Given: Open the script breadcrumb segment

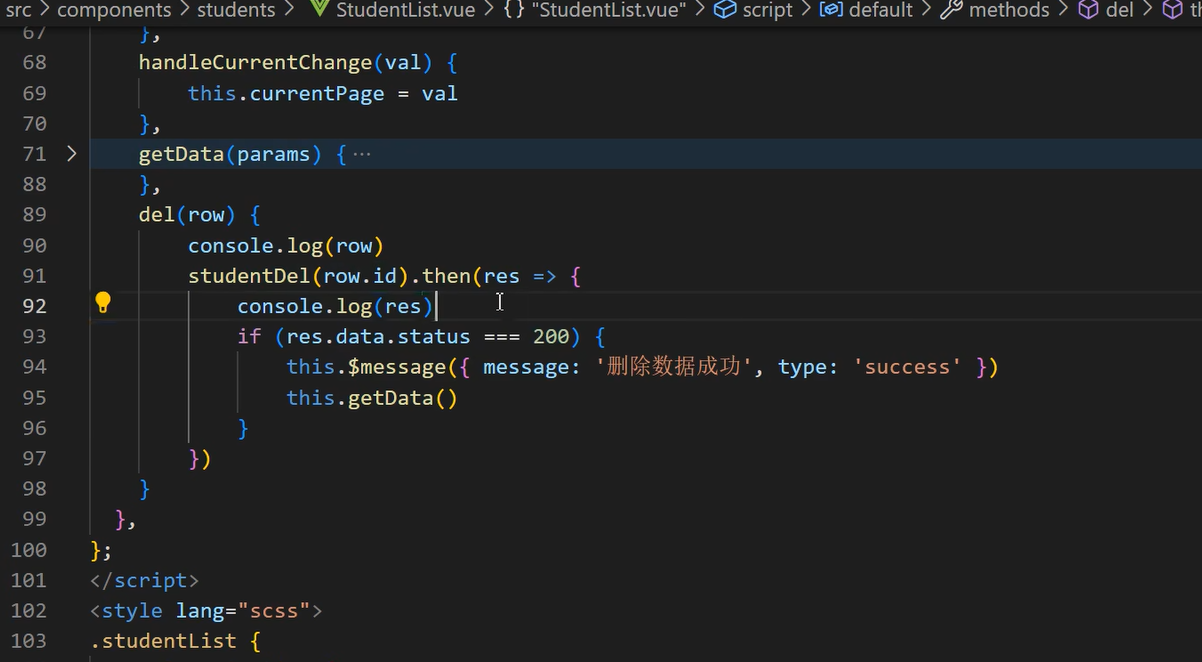Looking at the screenshot, I should click(767, 10).
